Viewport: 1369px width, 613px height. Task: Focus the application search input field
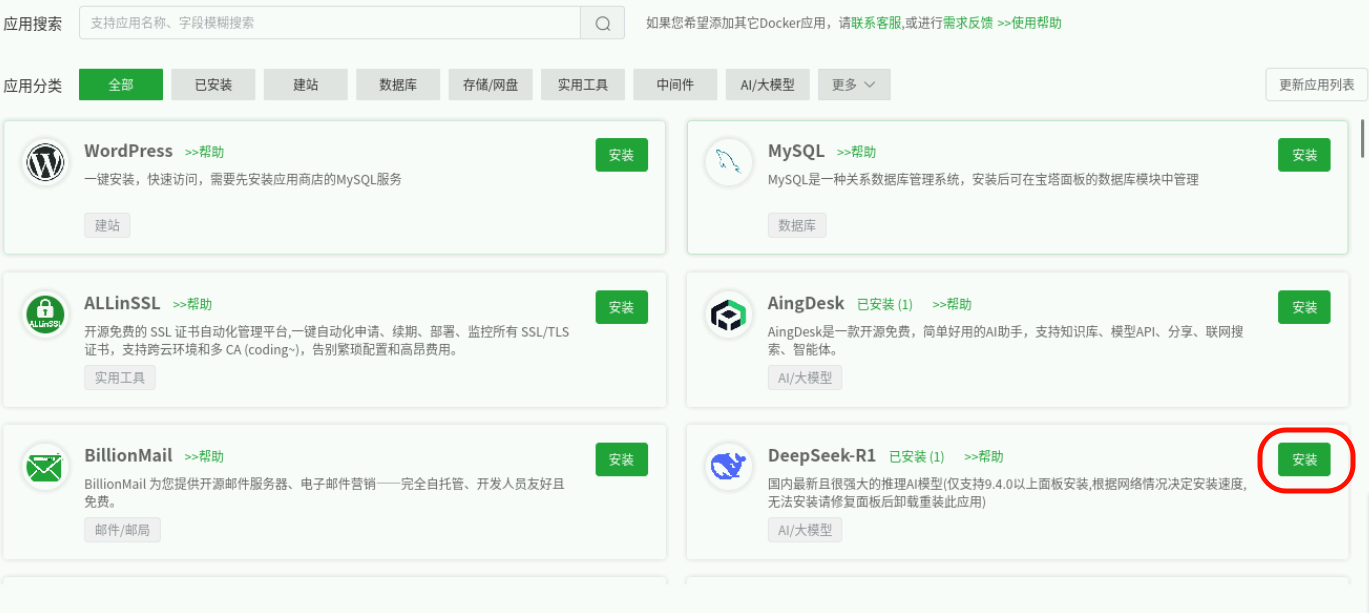(x=330, y=23)
